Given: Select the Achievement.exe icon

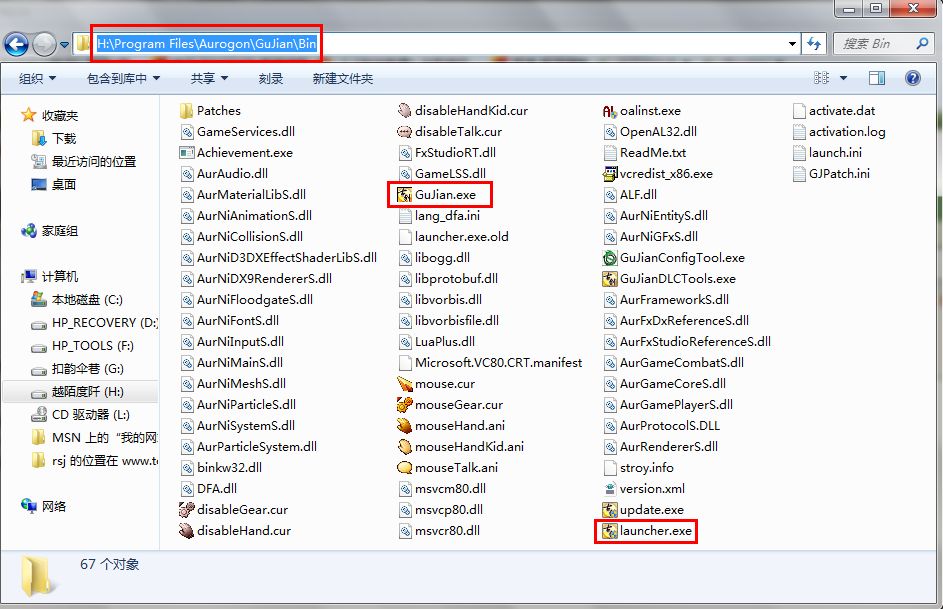Looking at the screenshot, I should click(186, 153).
